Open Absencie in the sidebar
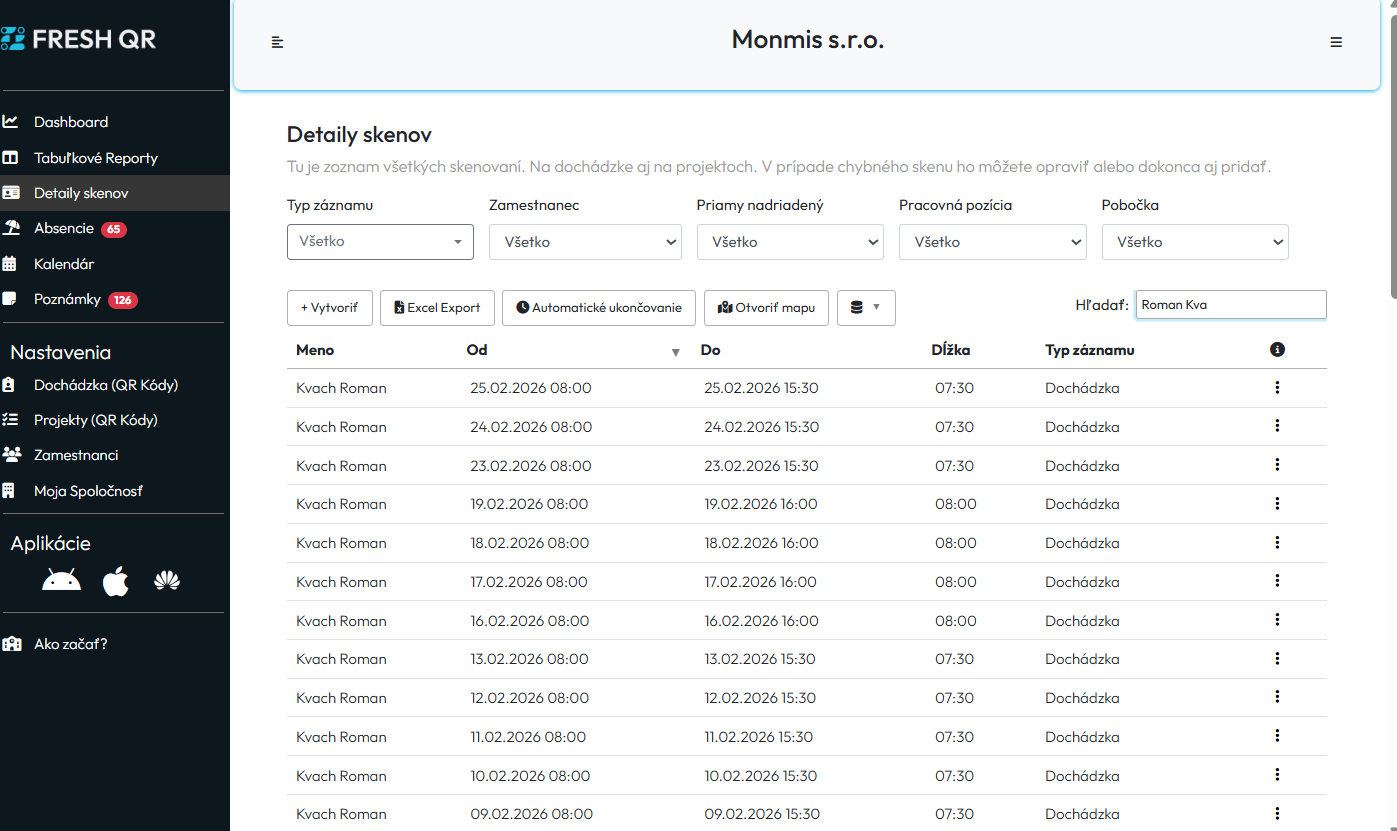Screen dimensions: 1397x831 pos(64,229)
